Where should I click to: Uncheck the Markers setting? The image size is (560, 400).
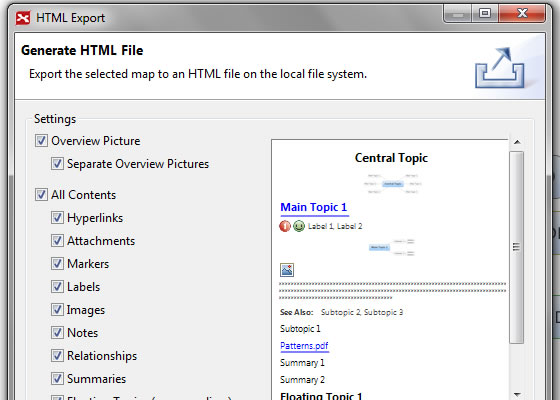click(57, 264)
